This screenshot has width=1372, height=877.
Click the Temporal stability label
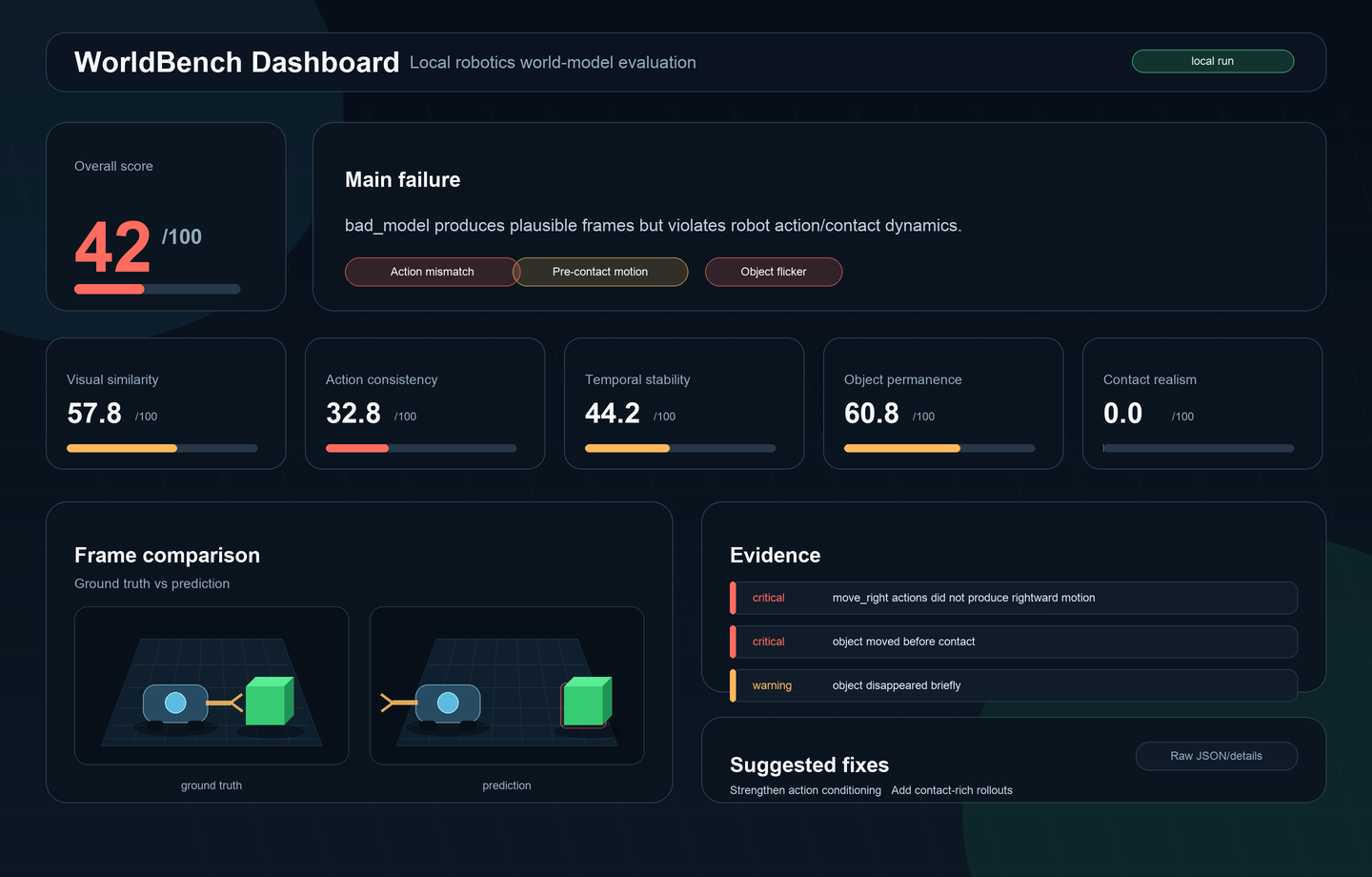[637, 379]
